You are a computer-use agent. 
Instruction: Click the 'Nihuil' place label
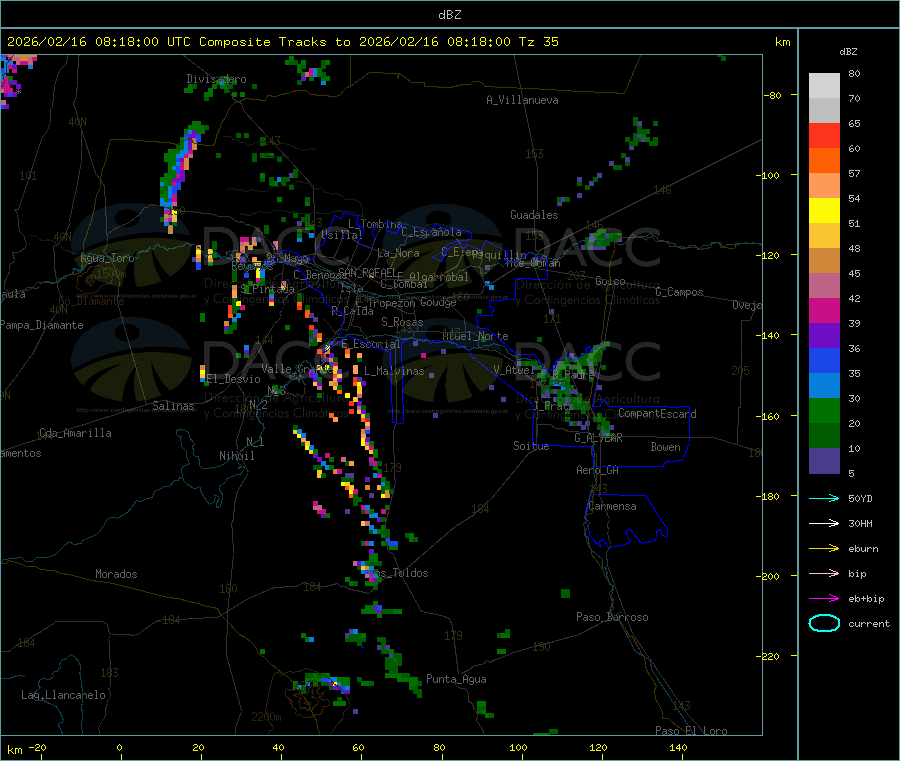point(236,456)
